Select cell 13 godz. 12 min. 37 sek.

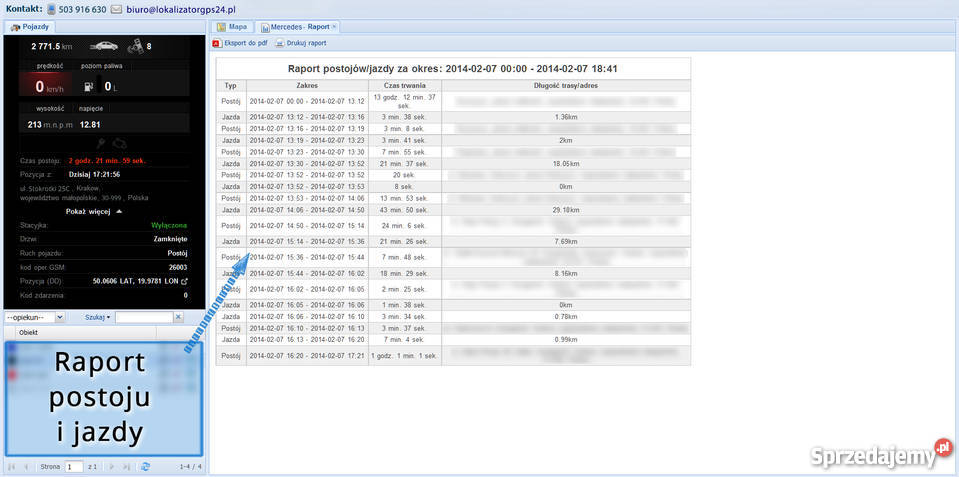pyautogui.click(x=404, y=102)
